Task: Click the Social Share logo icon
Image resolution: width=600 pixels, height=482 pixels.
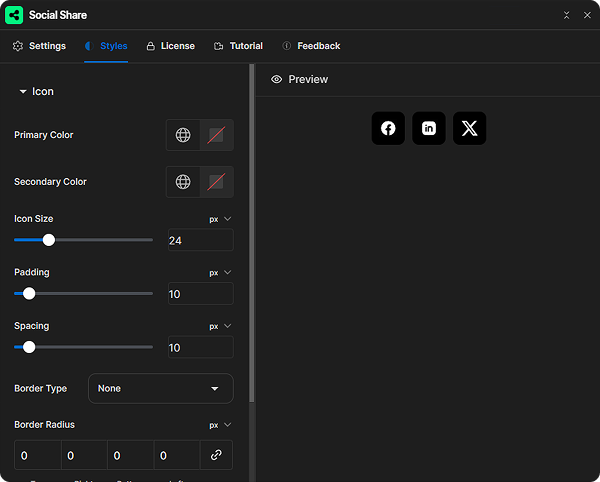Action: [x=14, y=15]
